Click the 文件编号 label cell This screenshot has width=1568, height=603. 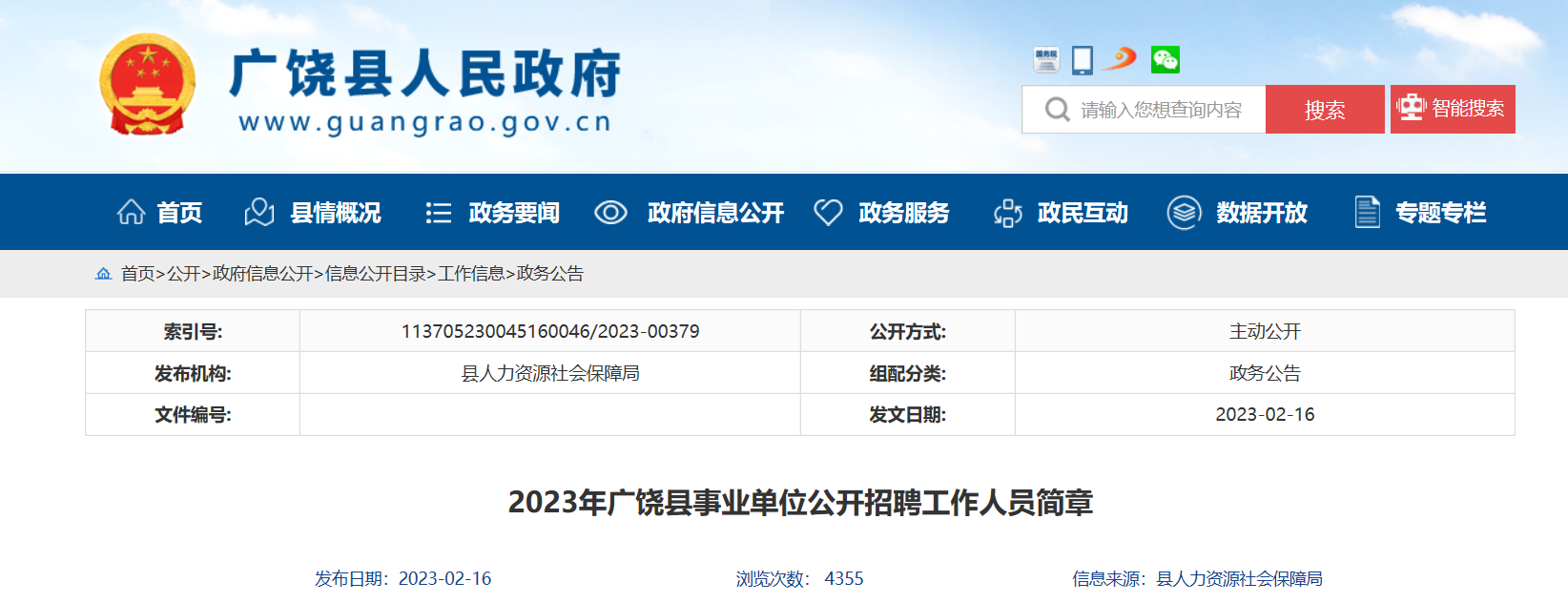193,415
